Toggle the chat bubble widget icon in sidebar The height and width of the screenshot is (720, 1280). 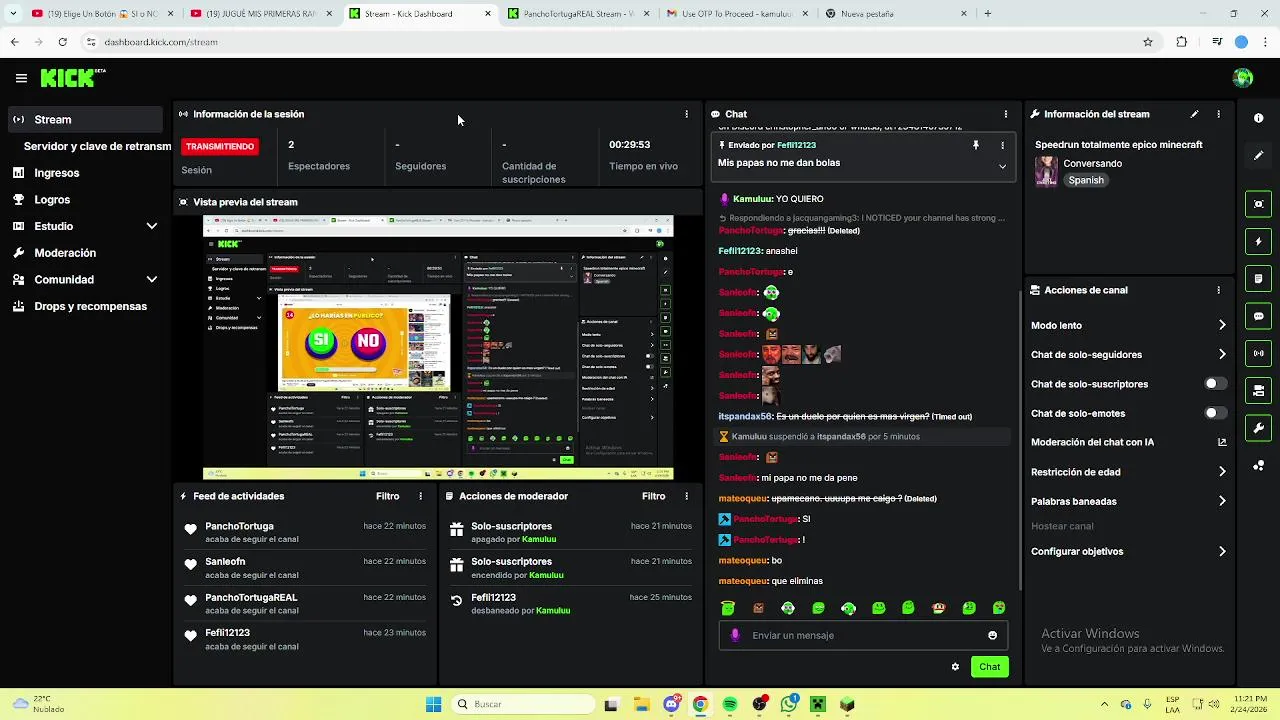click(x=1258, y=316)
